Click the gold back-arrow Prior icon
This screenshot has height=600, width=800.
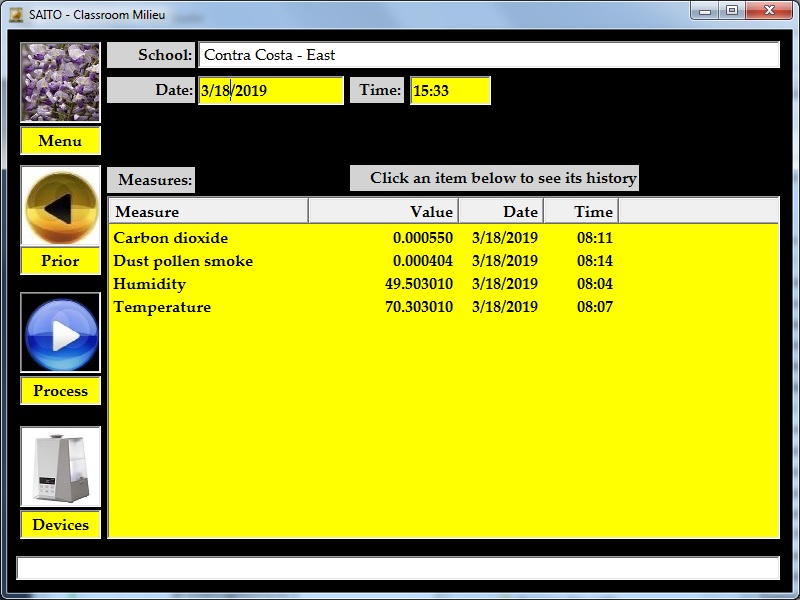[60, 207]
